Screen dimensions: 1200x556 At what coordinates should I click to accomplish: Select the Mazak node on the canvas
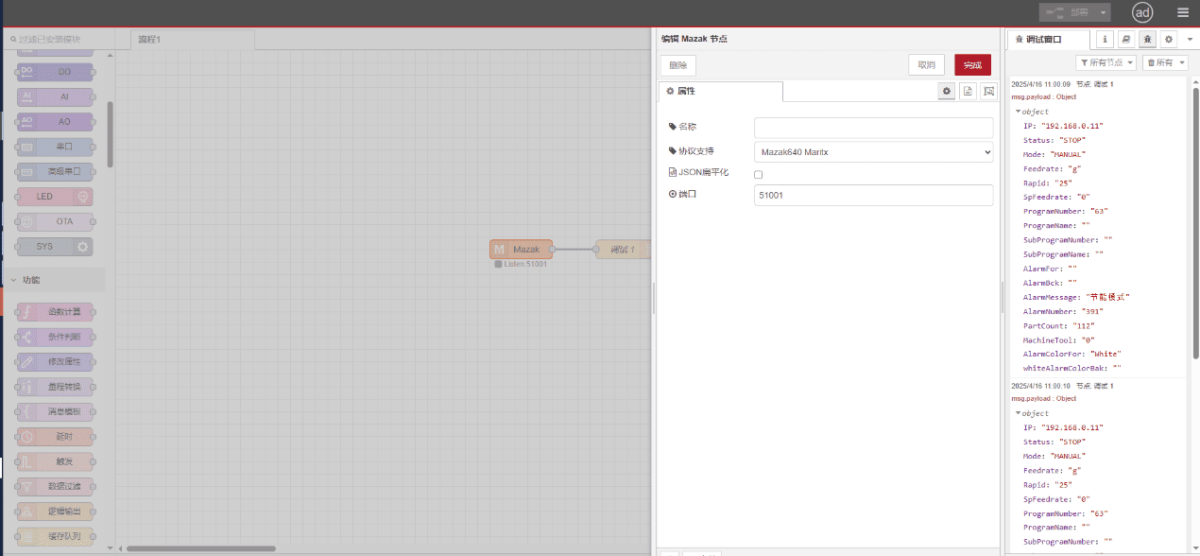click(521, 249)
